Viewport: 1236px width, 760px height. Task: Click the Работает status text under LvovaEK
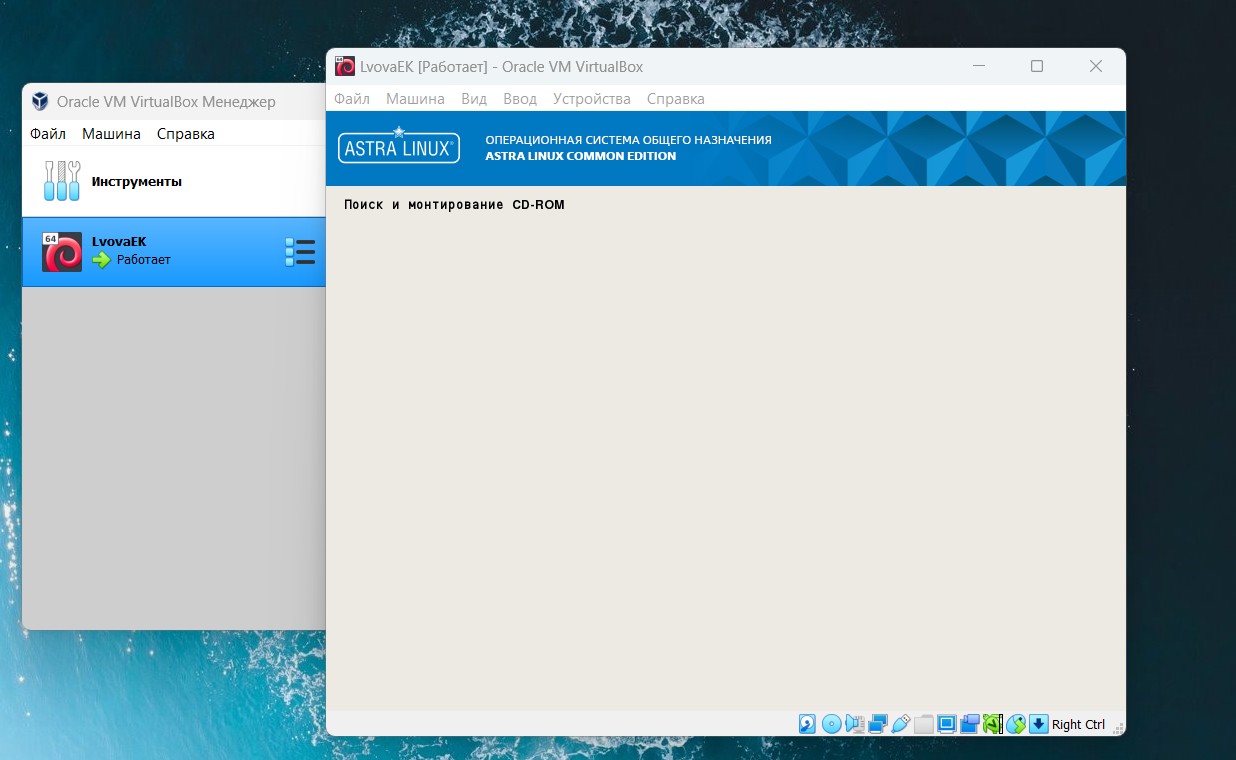coord(144,260)
